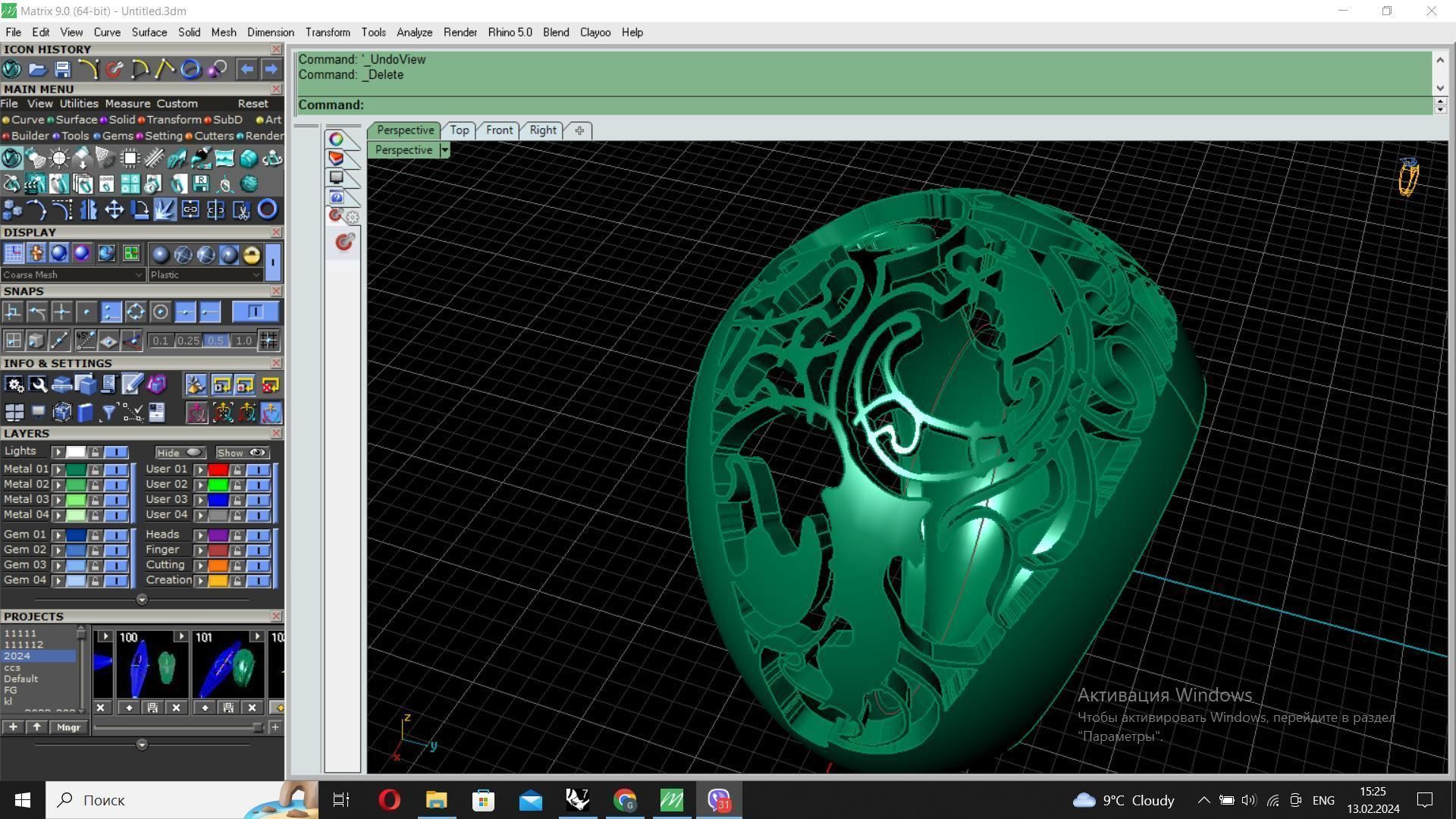Toggle the lock on User 01 layer
This screenshot has height=819, width=1456.
tap(237, 469)
